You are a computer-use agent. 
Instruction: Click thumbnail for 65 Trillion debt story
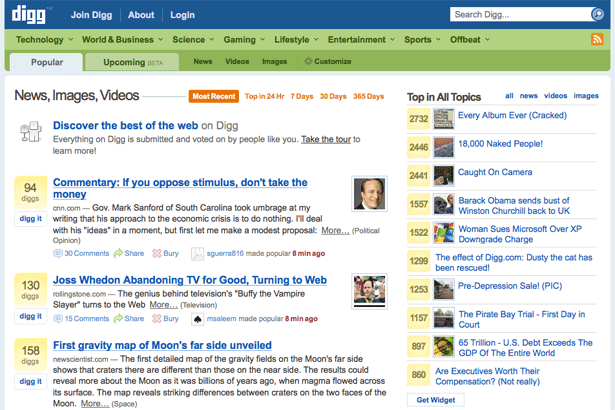[444, 346]
